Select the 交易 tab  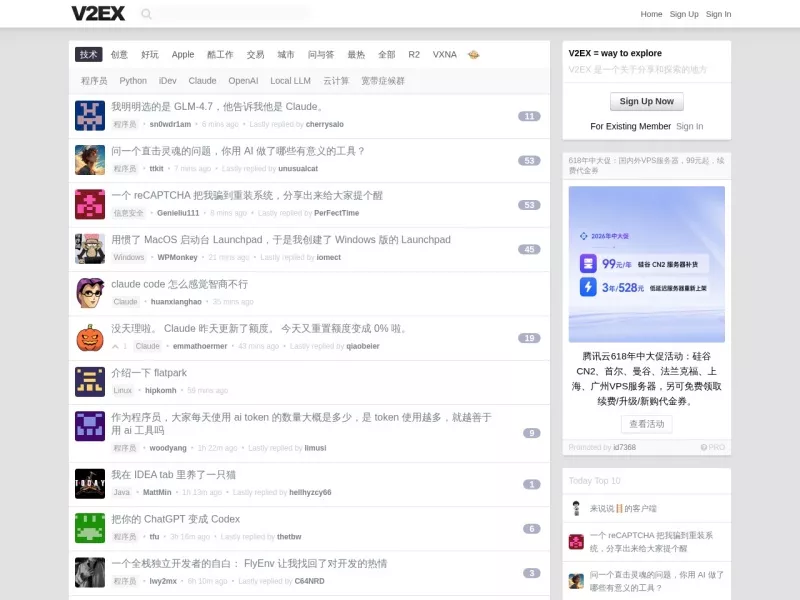255,55
